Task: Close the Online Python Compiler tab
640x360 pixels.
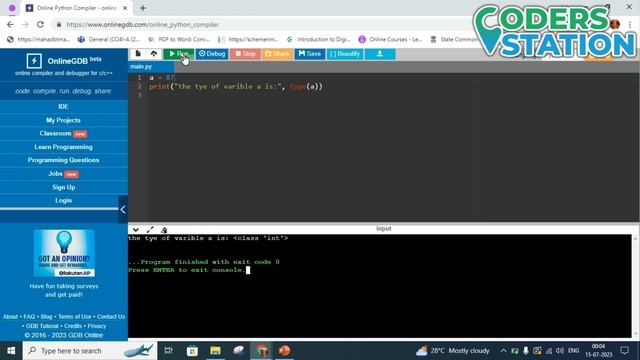Action: 125,8
